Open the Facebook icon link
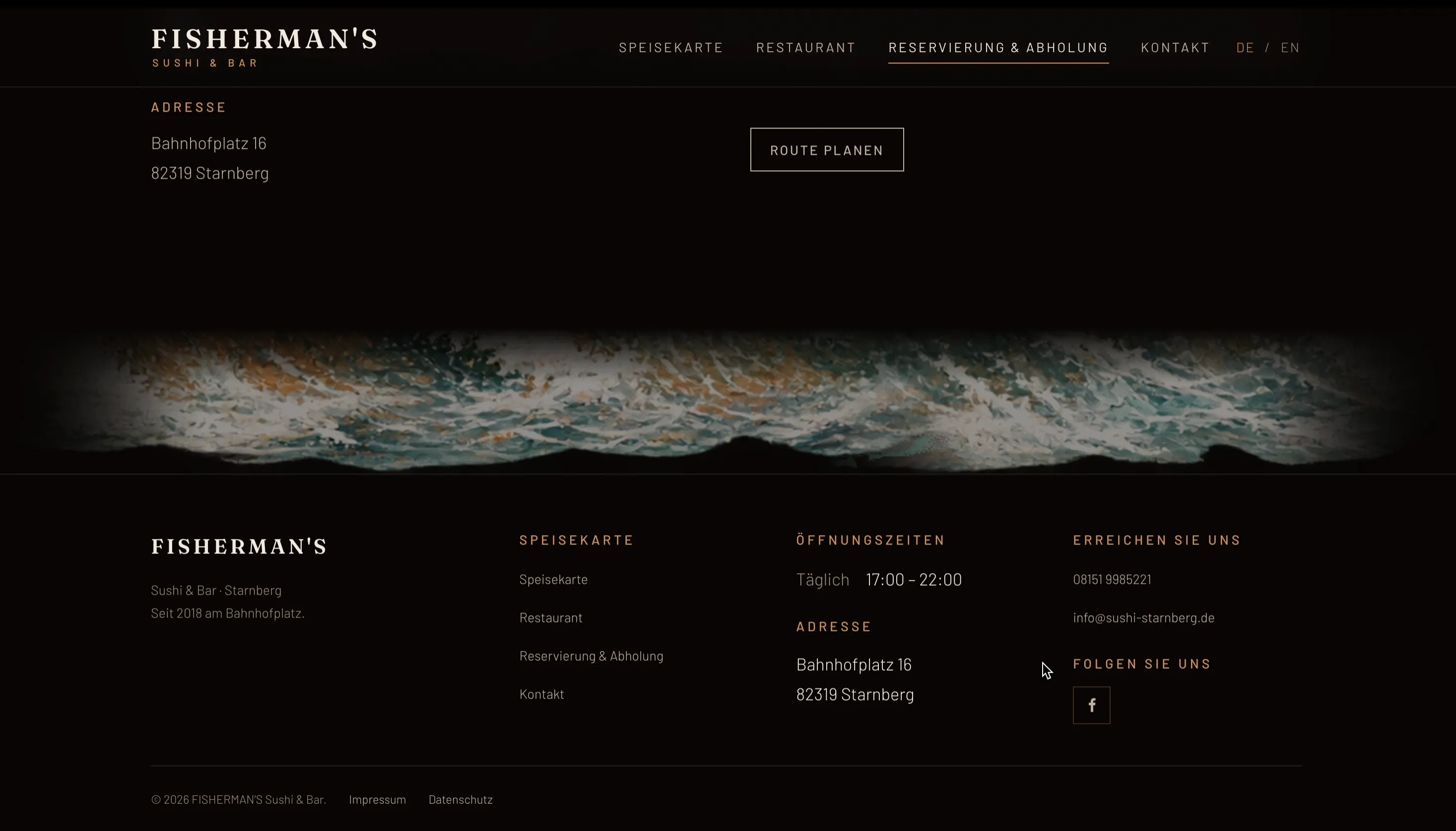The width and height of the screenshot is (1456, 831). click(x=1091, y=705)
